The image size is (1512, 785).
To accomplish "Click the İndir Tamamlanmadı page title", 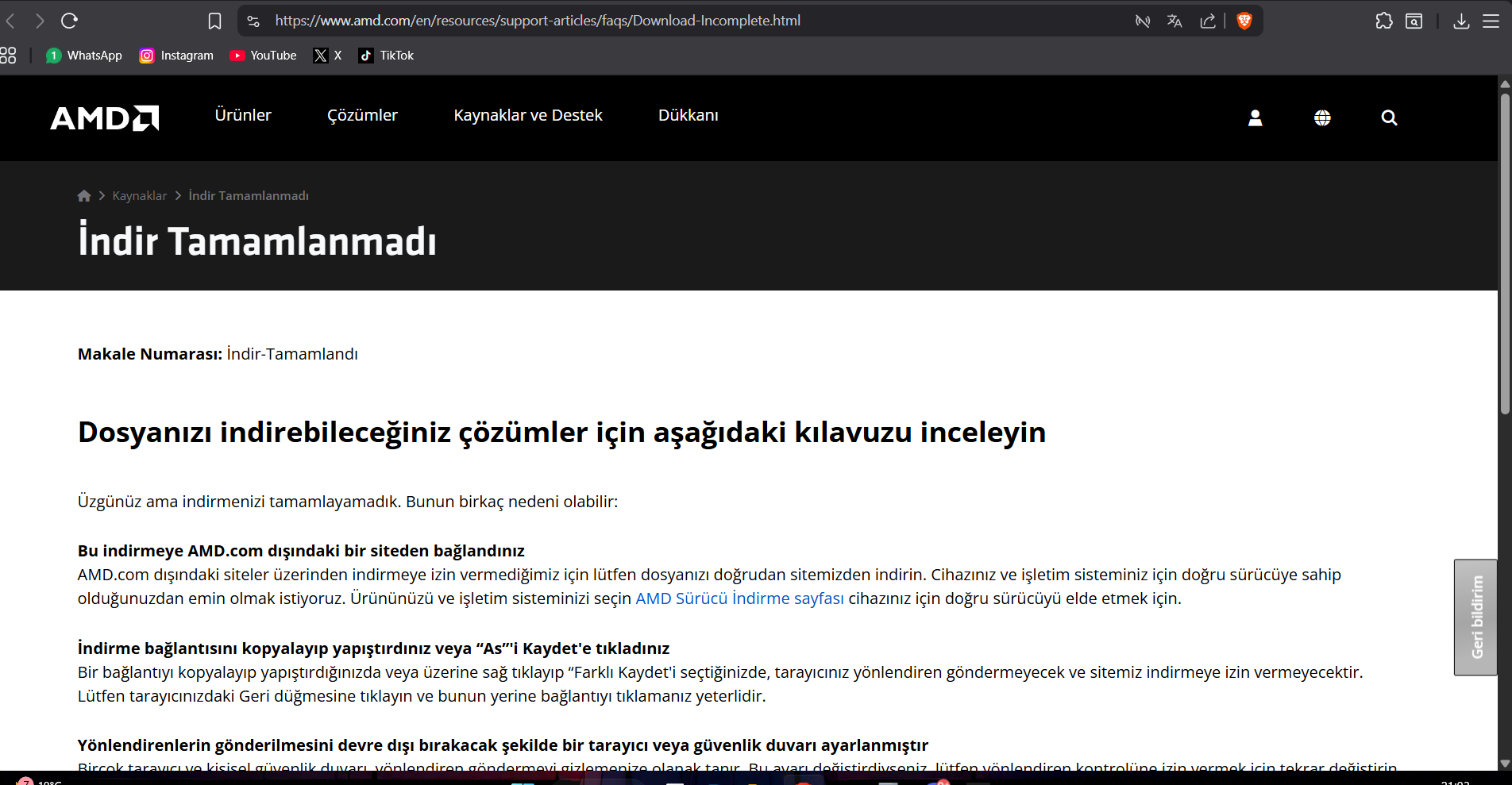I will [257, 241].
